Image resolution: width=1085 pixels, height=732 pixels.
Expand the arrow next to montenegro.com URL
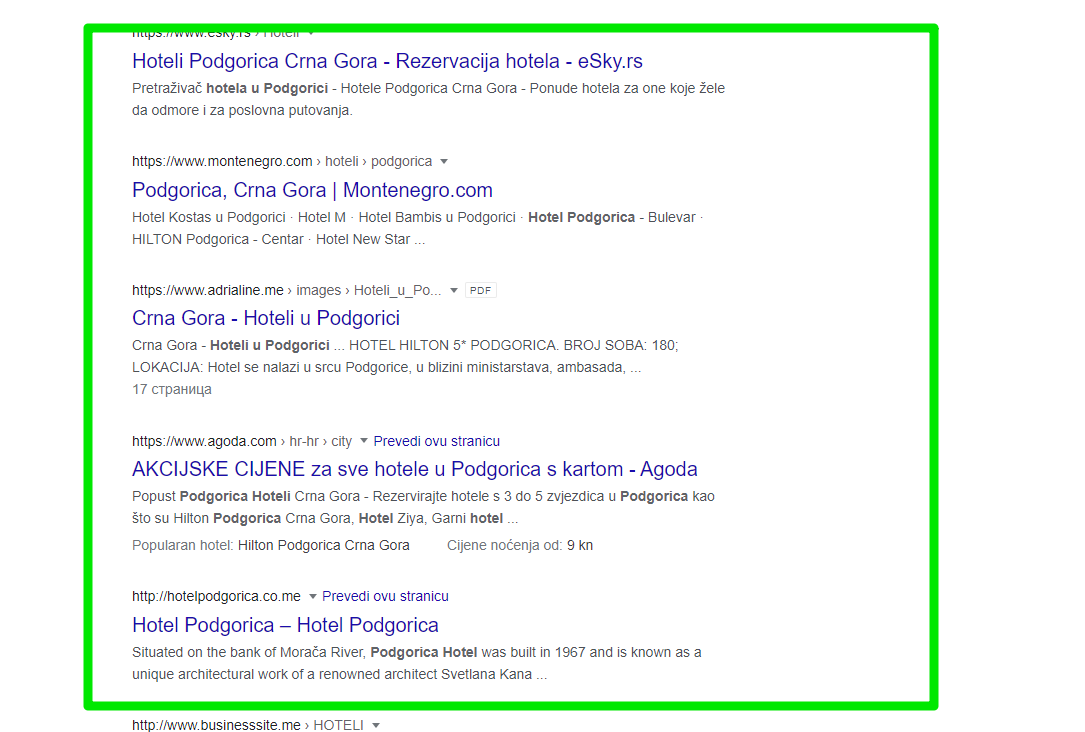[444, 161]
